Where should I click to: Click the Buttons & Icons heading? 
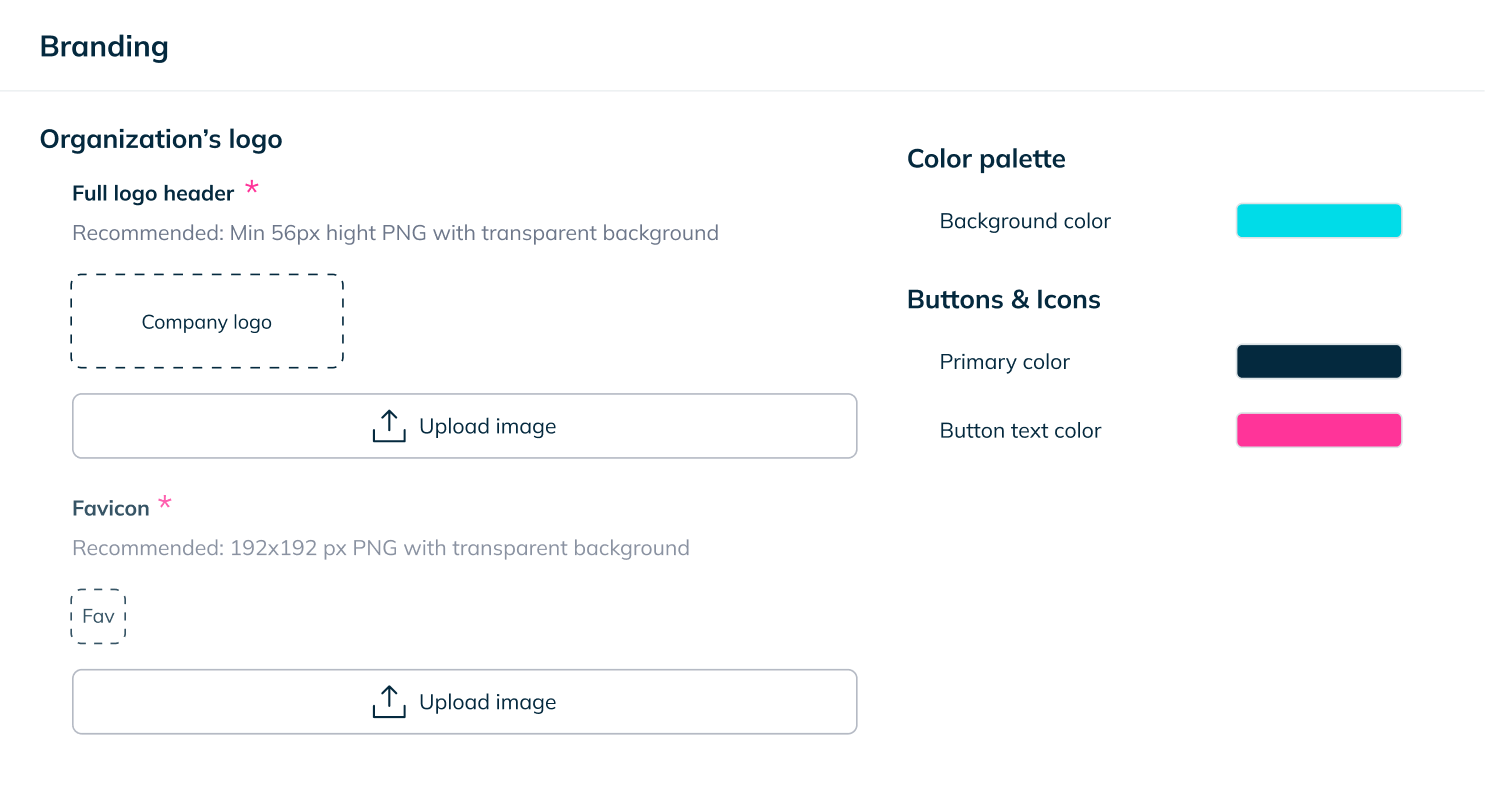[x=1003, y=300]
